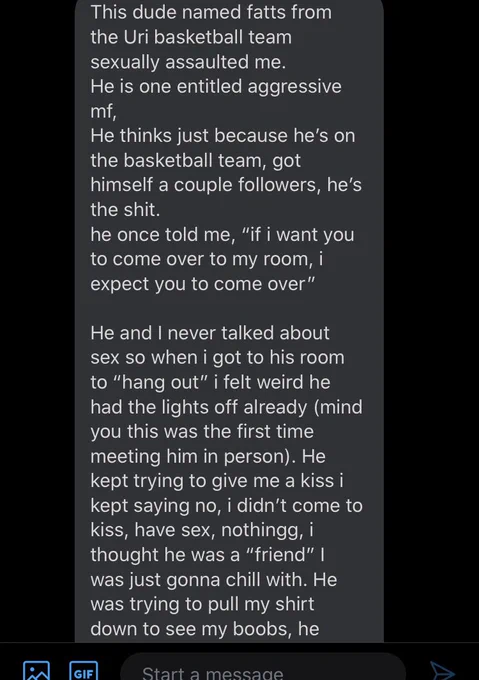Click the quoted phrase 'hang out'

point(161,382)
